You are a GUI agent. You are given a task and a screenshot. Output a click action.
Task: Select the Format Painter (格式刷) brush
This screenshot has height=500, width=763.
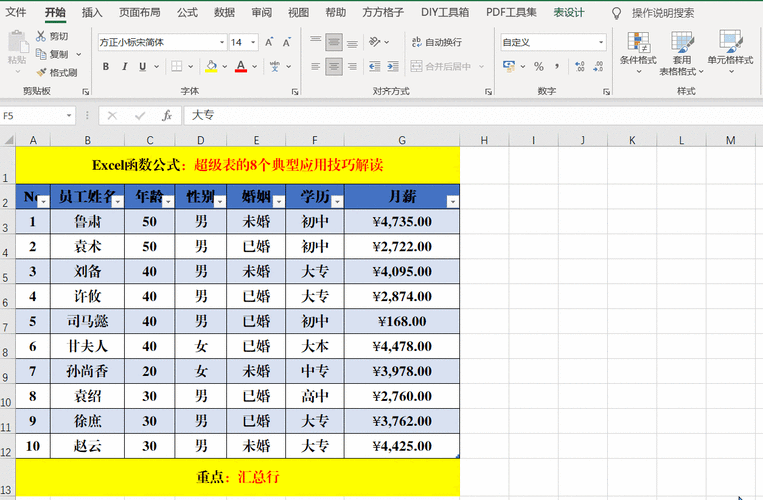pos(41,72)
